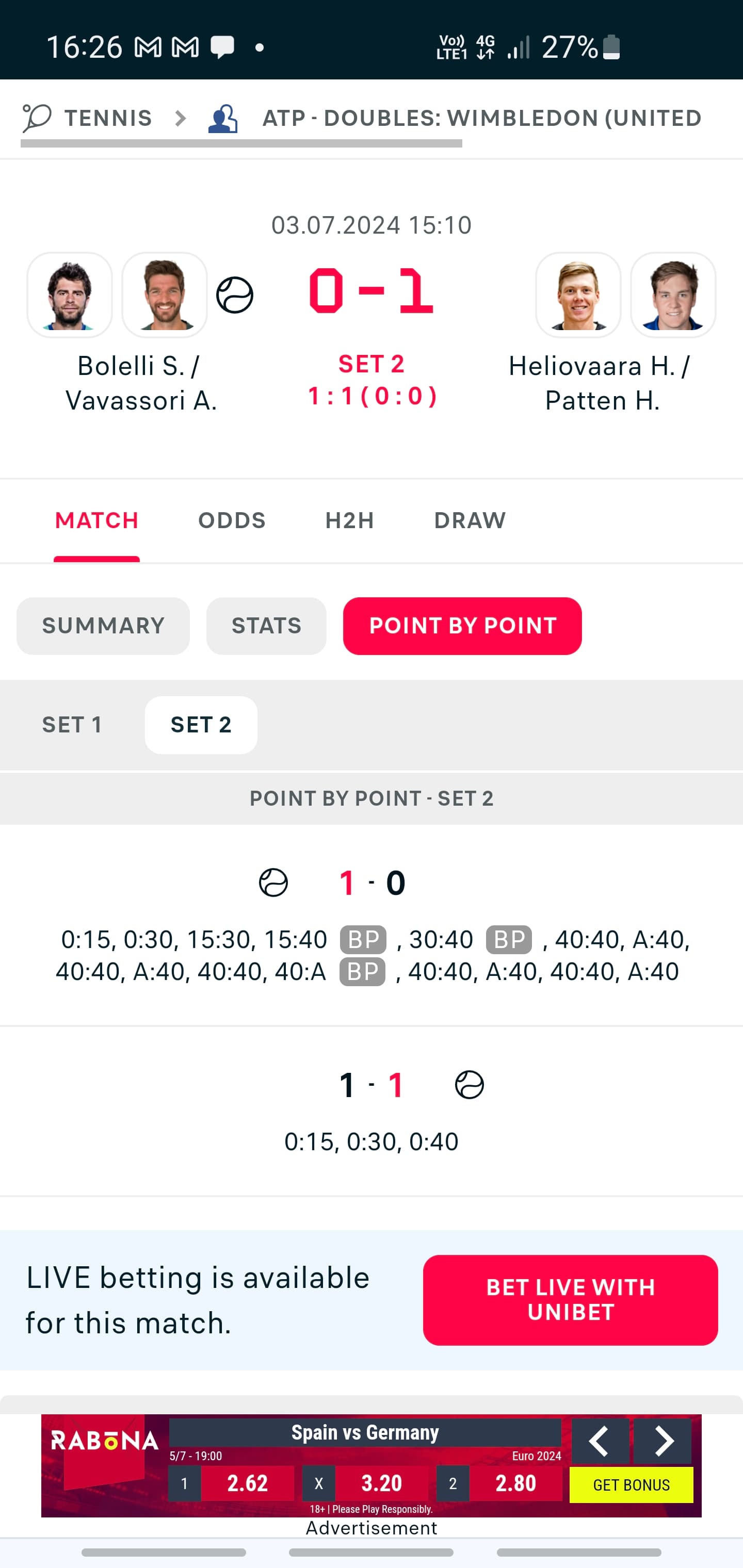Open the Gmail notification icon in status bar
This screenshot has width=743, height=1568.
coord(148,47)
